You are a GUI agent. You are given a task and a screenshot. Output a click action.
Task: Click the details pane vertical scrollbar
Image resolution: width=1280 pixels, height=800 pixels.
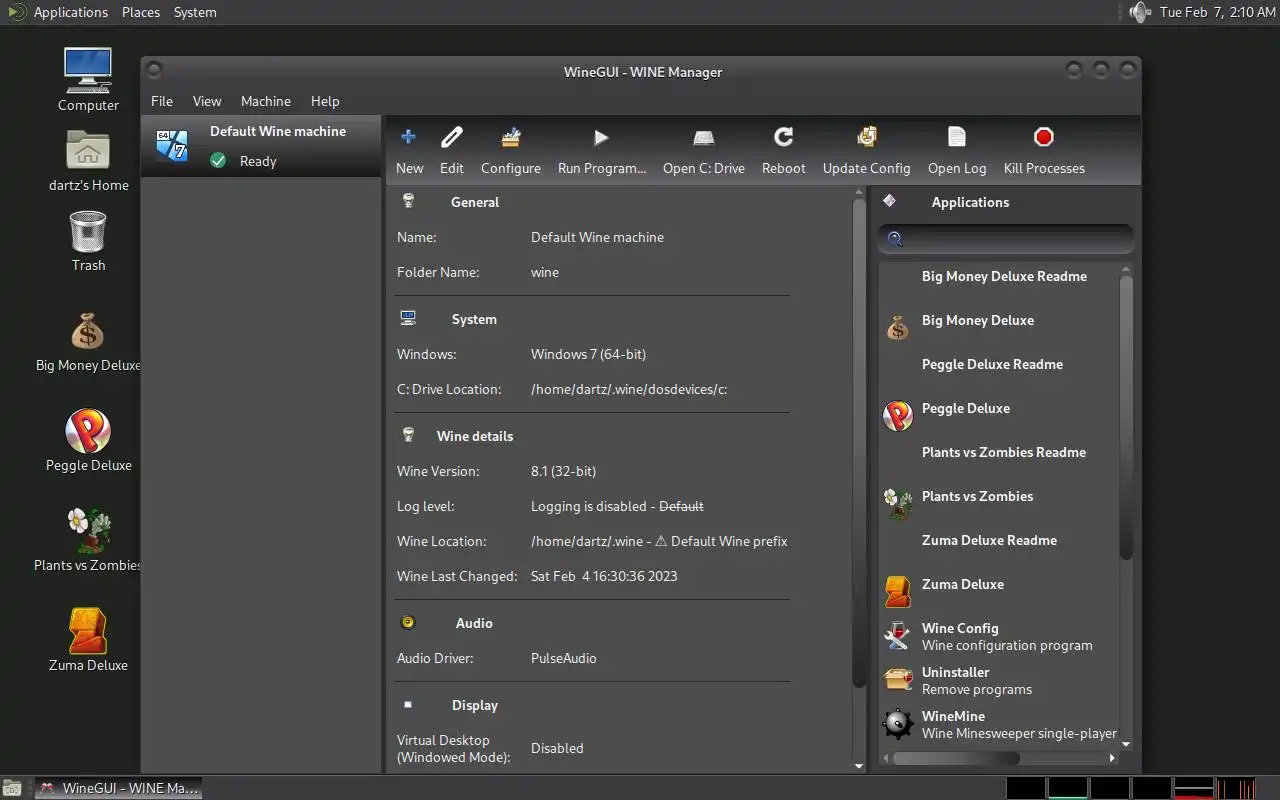click(858, 445)
